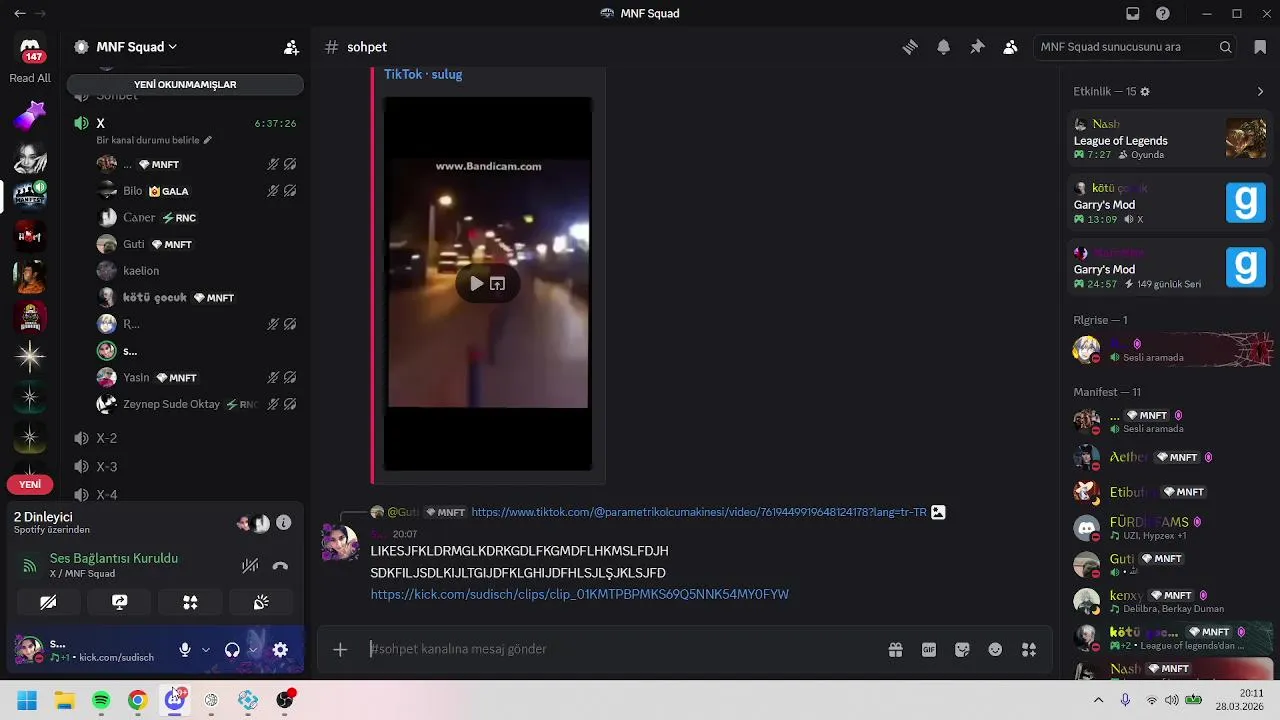Toggle the member list visibility
Screen dimensions: 1280x720
coord(1010,47)
